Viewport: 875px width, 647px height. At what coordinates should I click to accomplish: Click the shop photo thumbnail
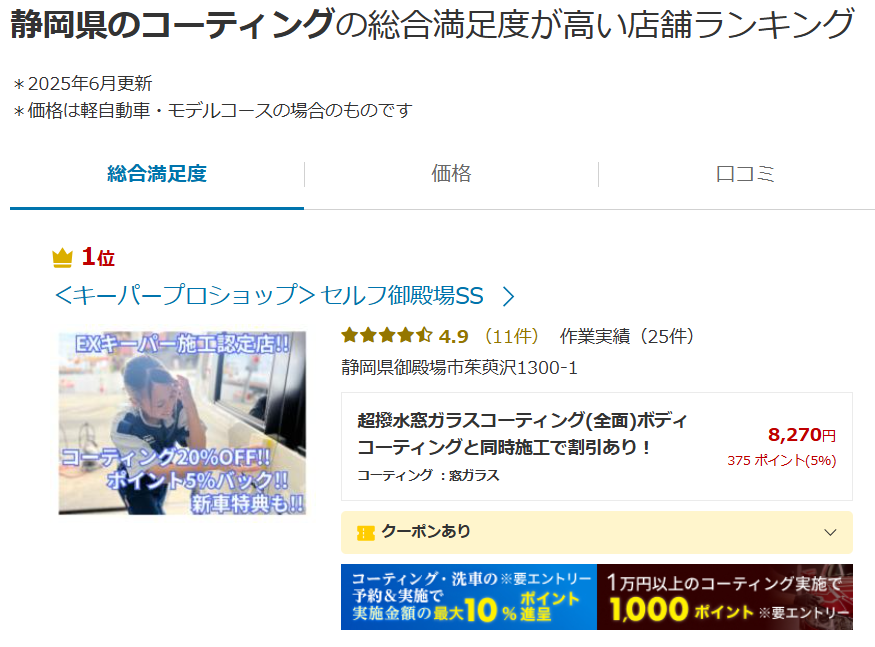[182, 423]
